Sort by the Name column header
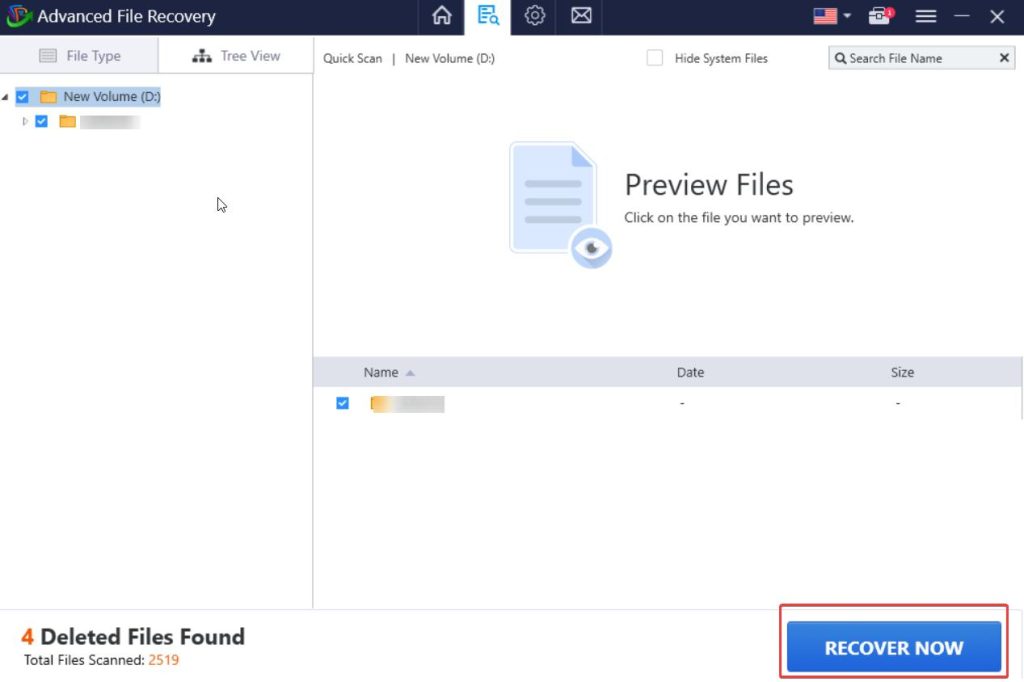Viewport: 1024px width, 682px height. click(x=381, y=372)
